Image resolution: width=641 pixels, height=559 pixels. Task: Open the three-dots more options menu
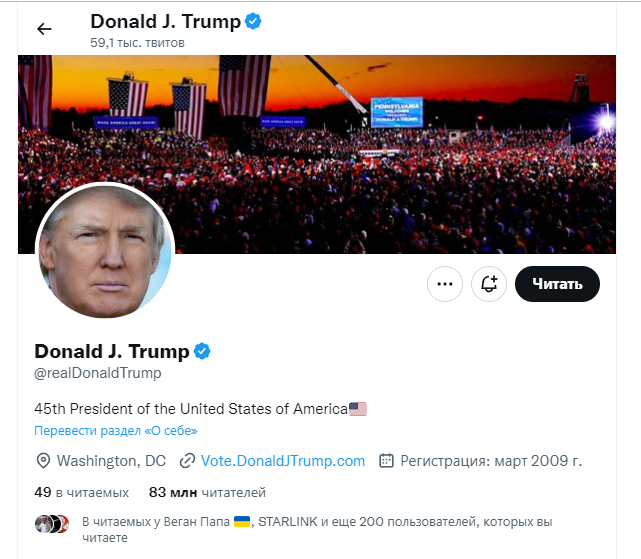click(445, 284)
